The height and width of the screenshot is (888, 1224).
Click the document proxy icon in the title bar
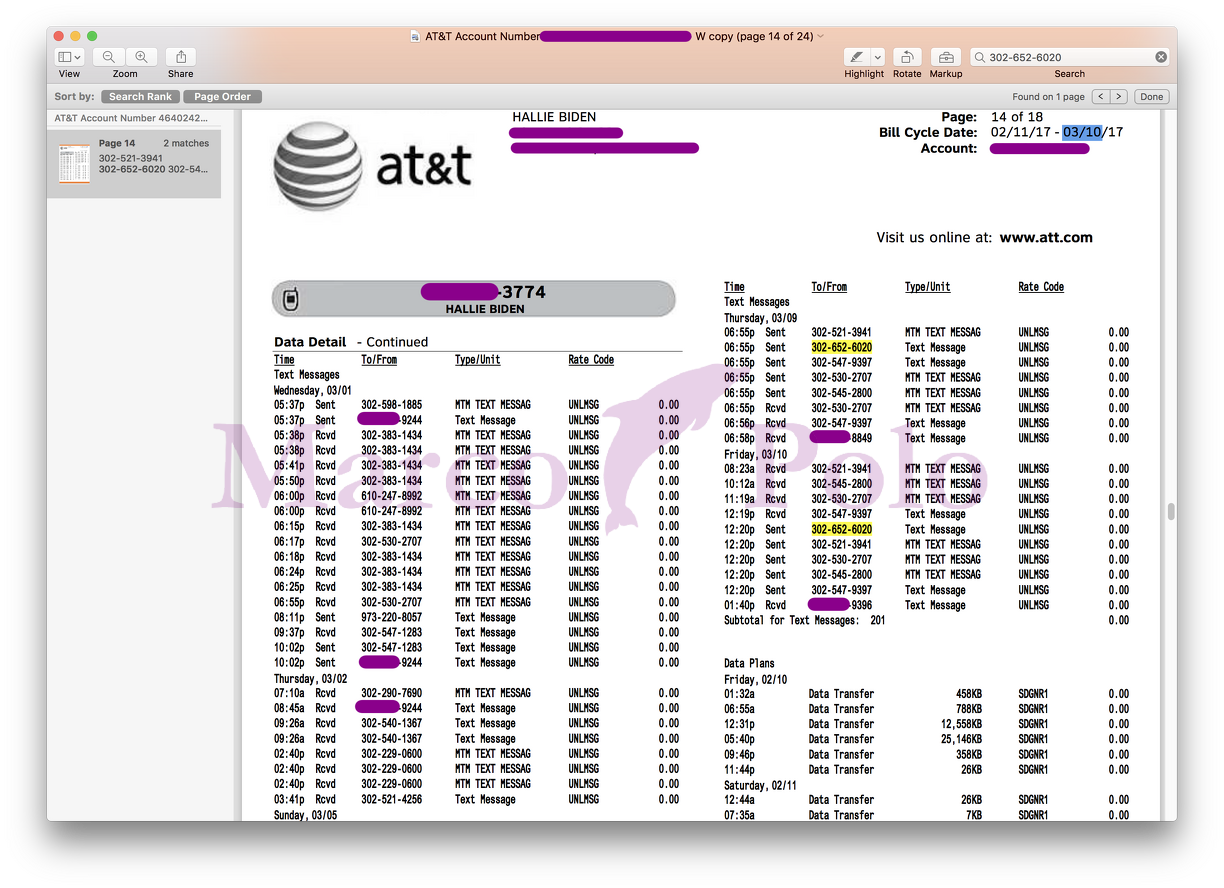pos(415,36)
